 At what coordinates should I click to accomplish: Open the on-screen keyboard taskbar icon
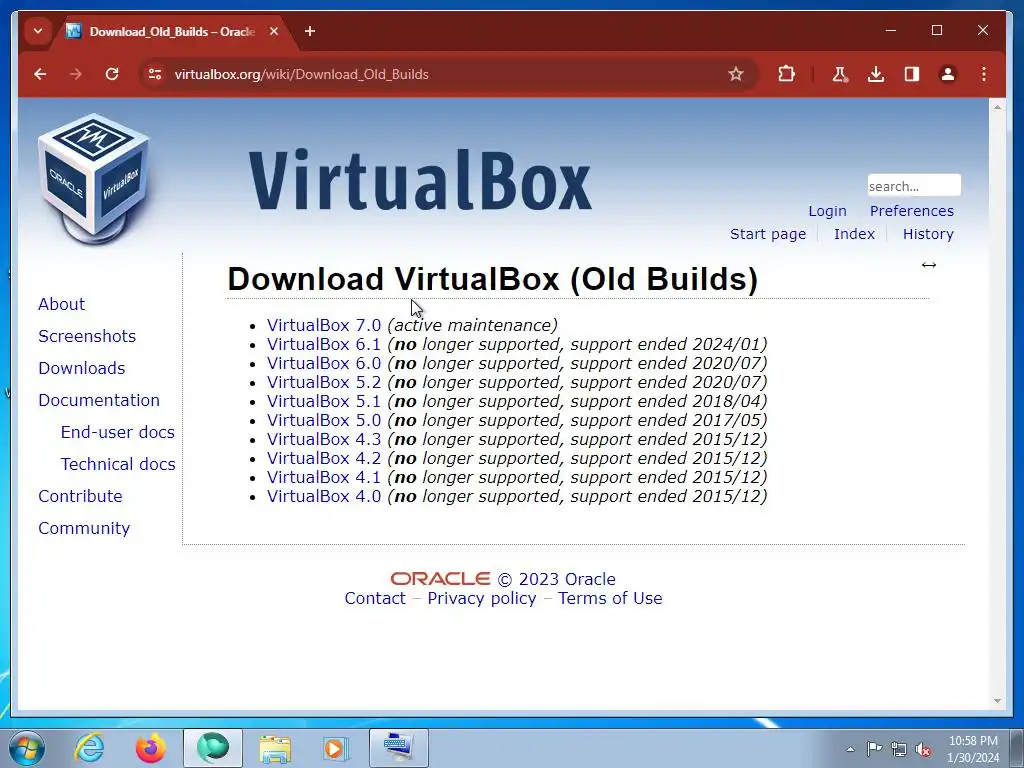pyautogui.click(x=398, y=748)
